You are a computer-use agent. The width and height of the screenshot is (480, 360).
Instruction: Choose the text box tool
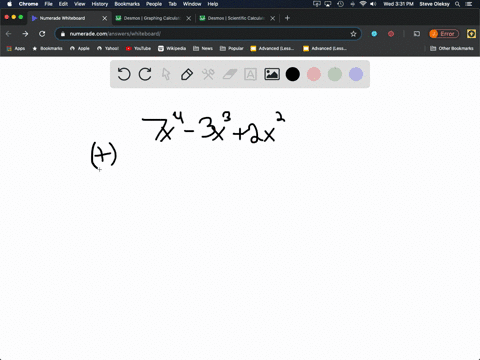point(250,74)
